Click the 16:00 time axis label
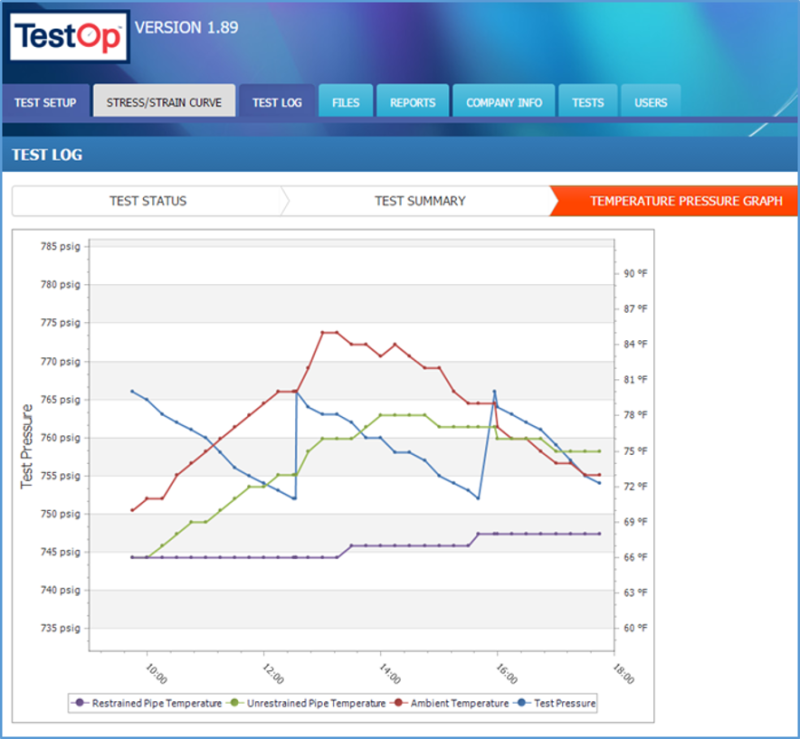Image resolution: width=800 pixels, height=739 pixels. coord(507,674)
